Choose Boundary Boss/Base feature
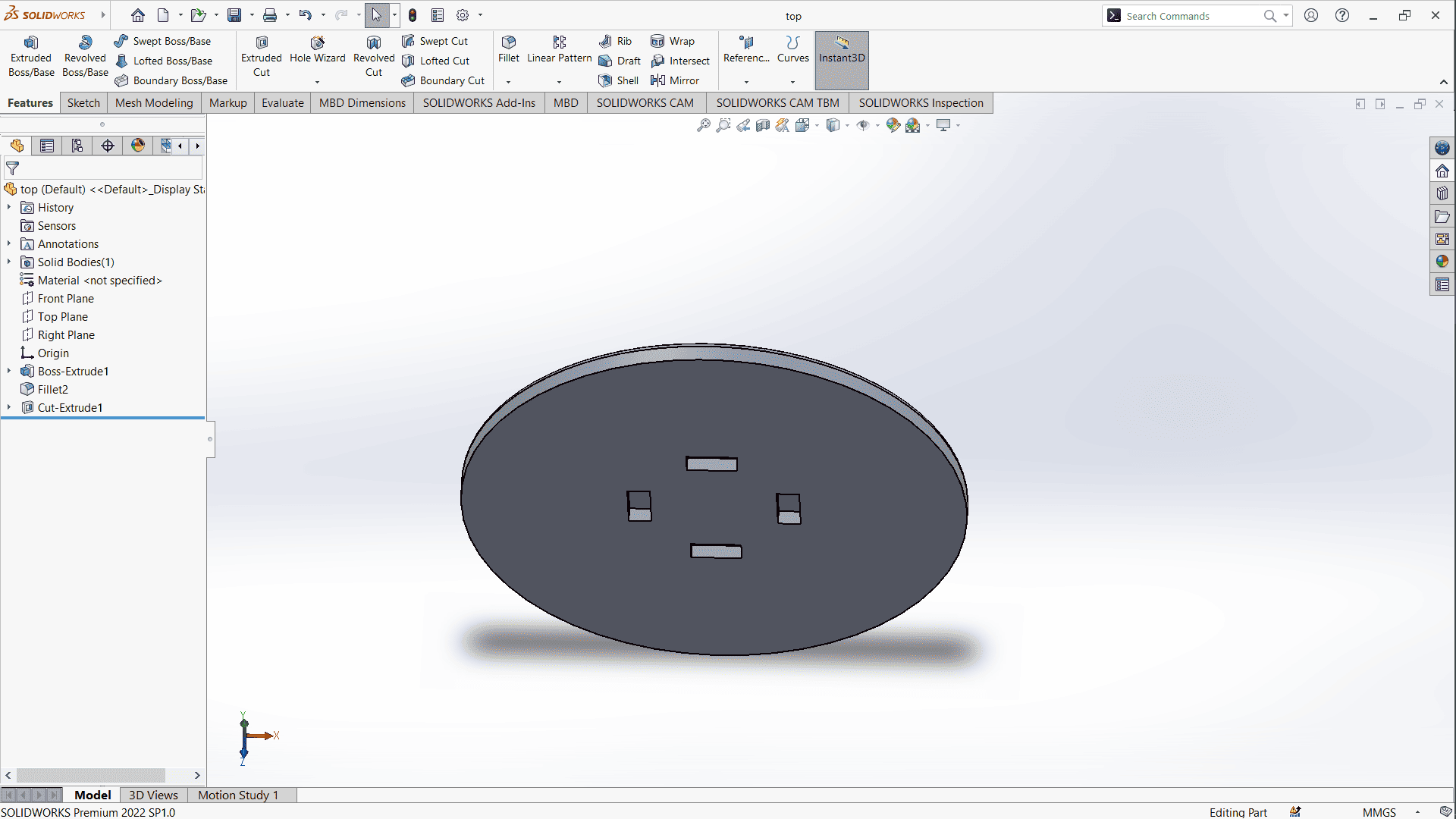 (x=171, y=80)
